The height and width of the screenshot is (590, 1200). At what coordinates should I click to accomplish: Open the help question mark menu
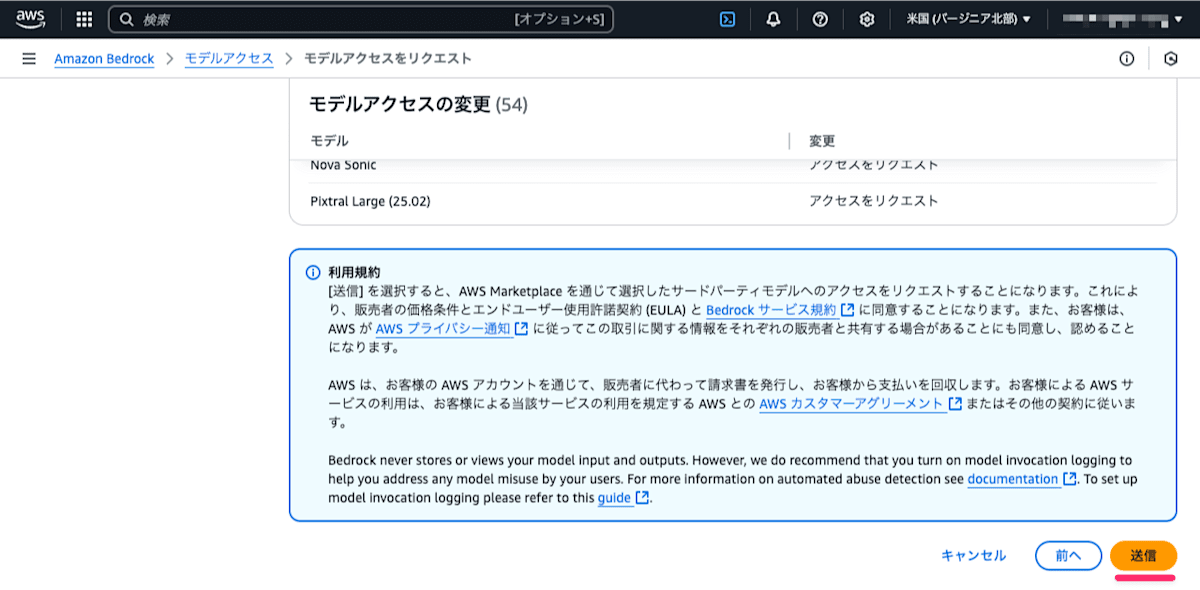pyautogui.click(x=820, y=19)
